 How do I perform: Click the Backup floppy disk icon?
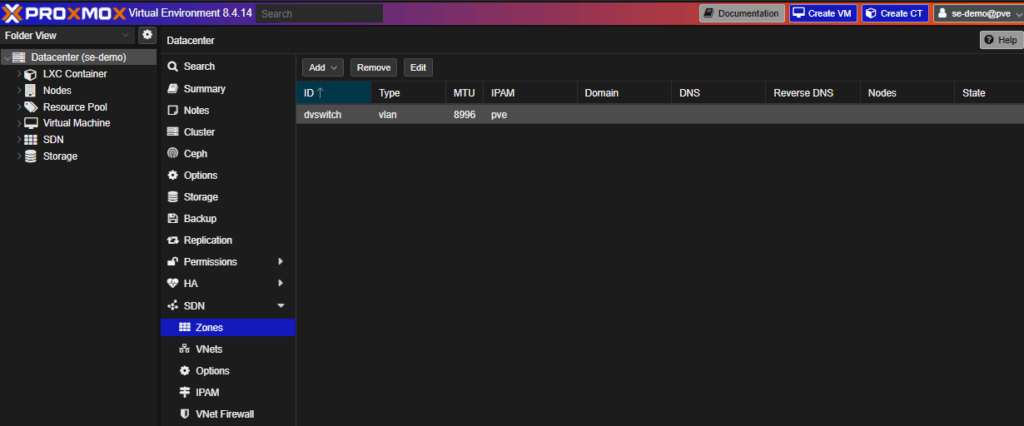[172, 218]
